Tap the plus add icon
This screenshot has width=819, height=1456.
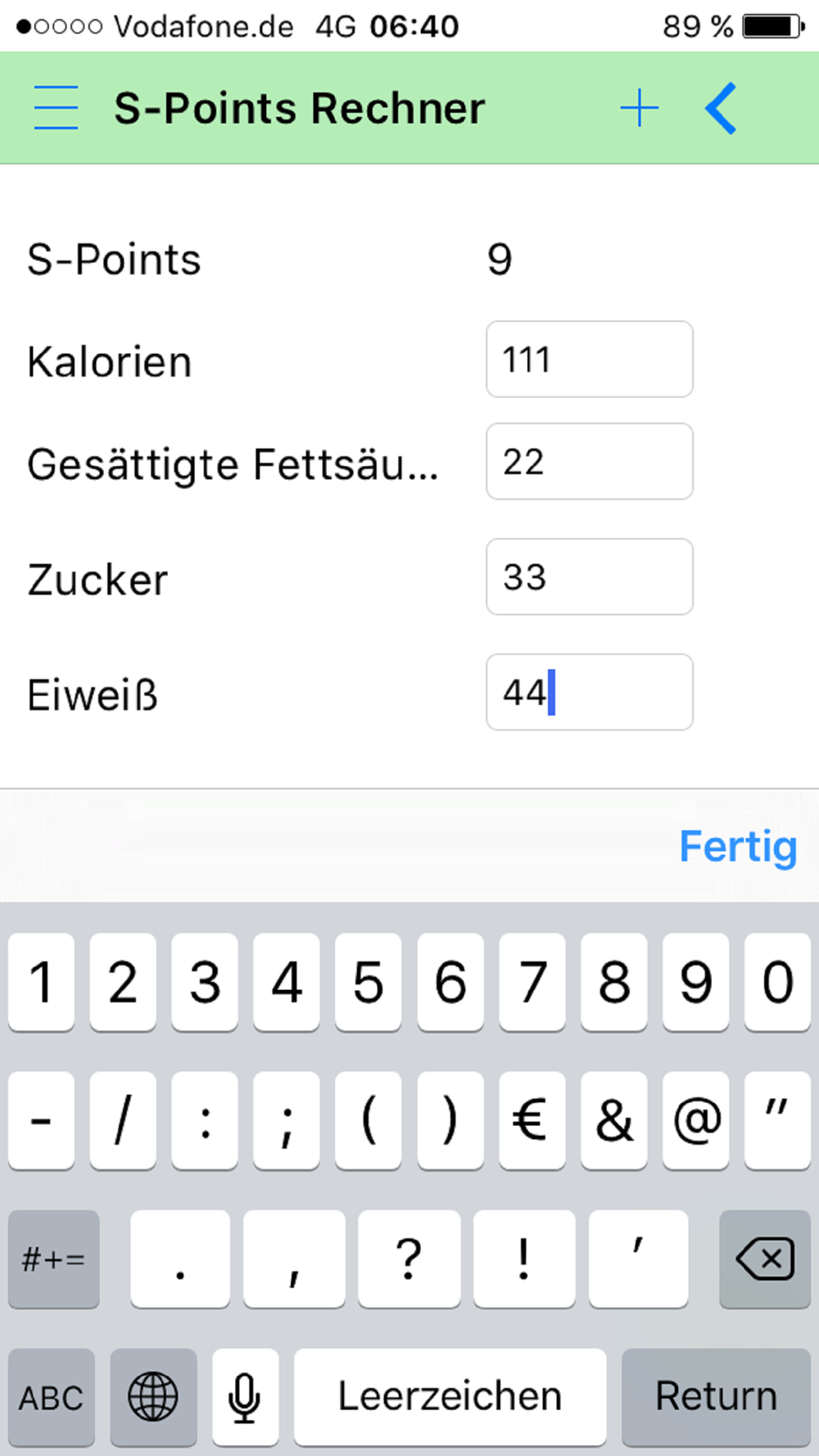point(639,109)
